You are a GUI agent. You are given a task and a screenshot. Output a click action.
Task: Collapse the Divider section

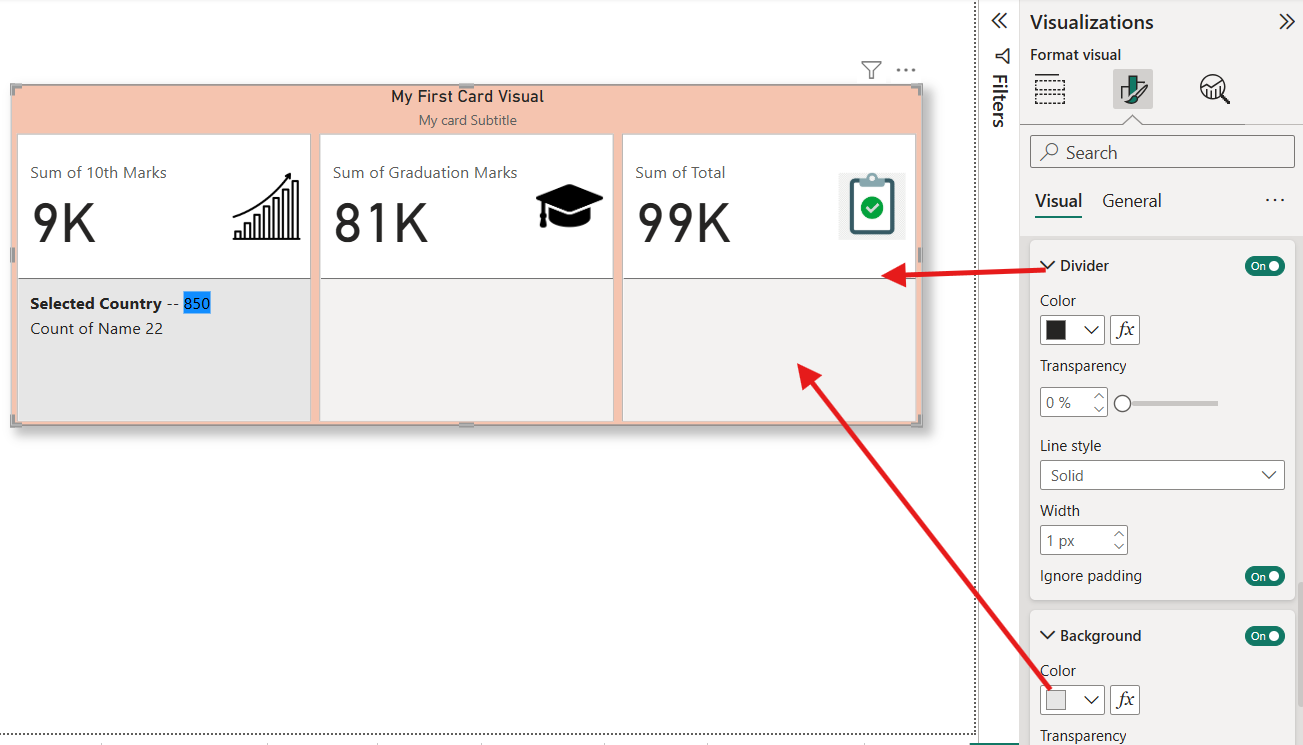[x=1046, y=265]
